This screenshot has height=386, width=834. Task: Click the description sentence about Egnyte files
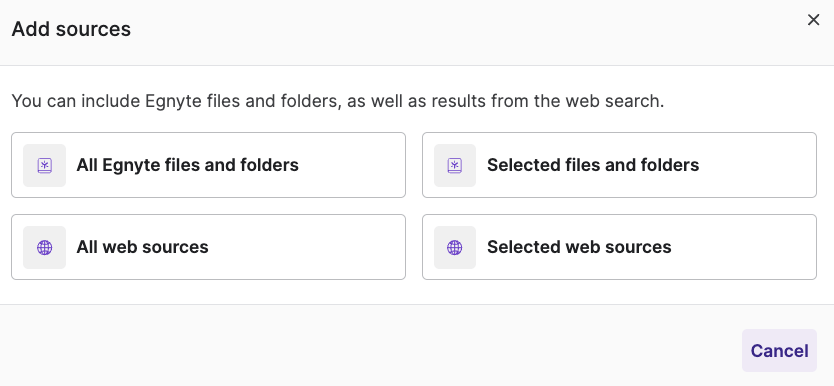[338, 100]
